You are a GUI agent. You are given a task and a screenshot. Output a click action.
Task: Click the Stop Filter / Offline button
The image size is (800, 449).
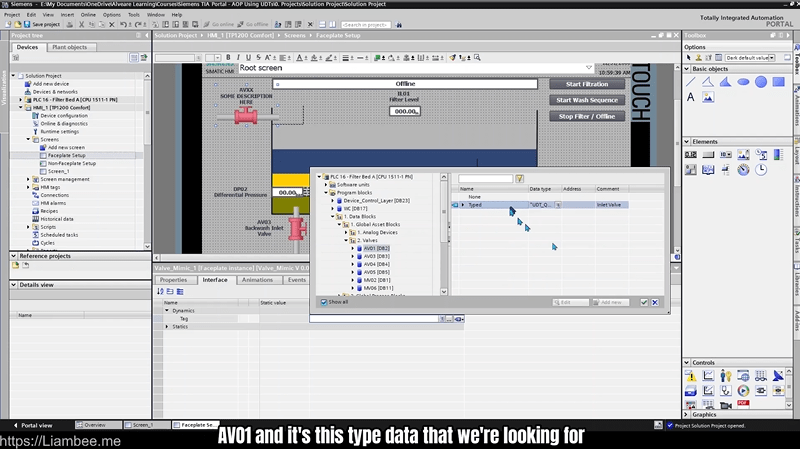pyautogui.click(x=588, y=116)
